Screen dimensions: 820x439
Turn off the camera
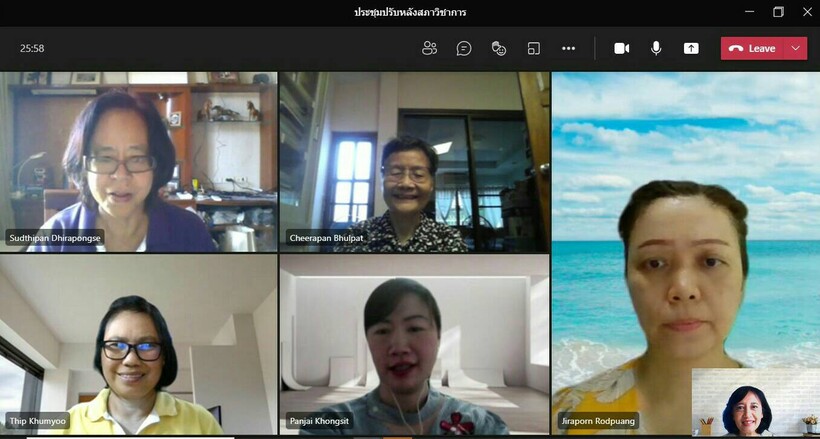(x=621, y=48)
